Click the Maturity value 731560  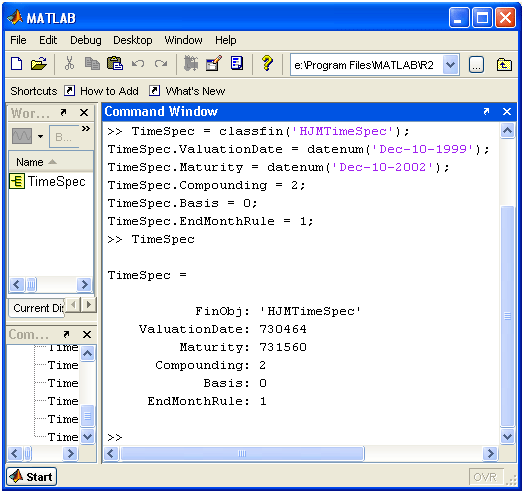click(x=283, y=347)
